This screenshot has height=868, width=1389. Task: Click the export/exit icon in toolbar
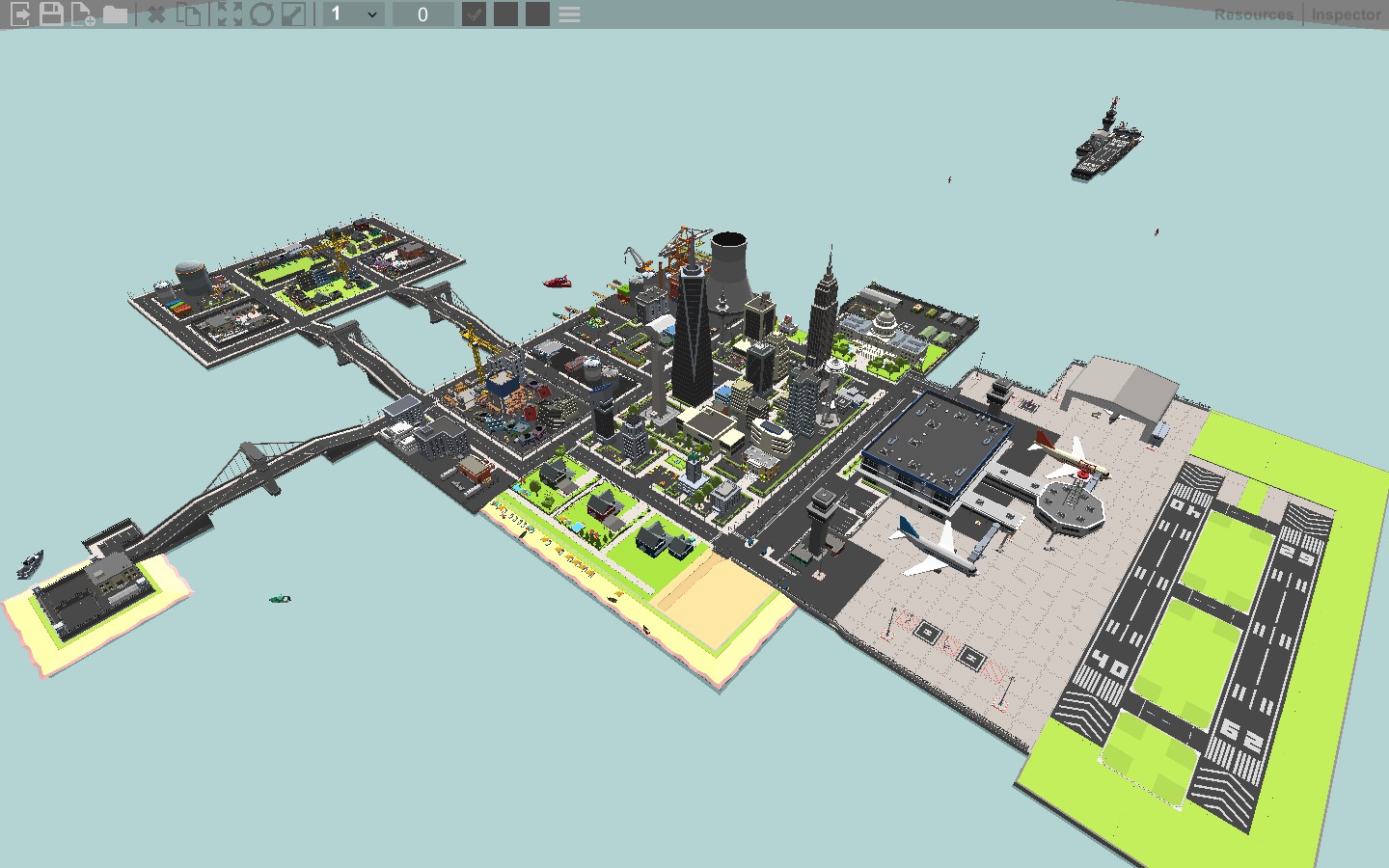point(20,14)
